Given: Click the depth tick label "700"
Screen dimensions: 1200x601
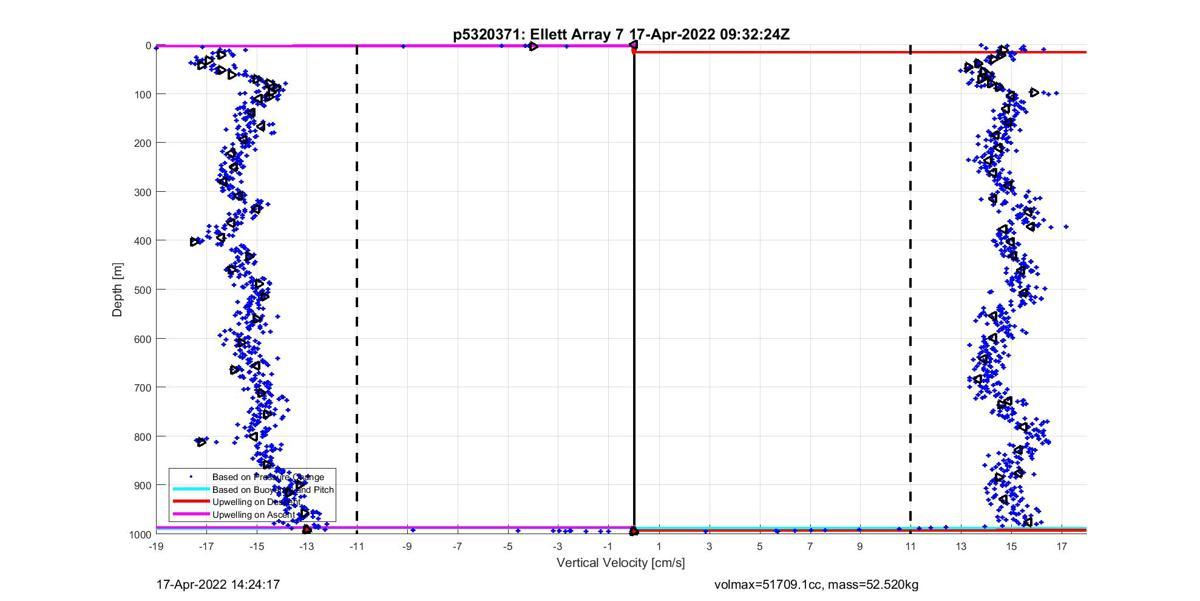Looking at the screenshot, I should point(142,388).
